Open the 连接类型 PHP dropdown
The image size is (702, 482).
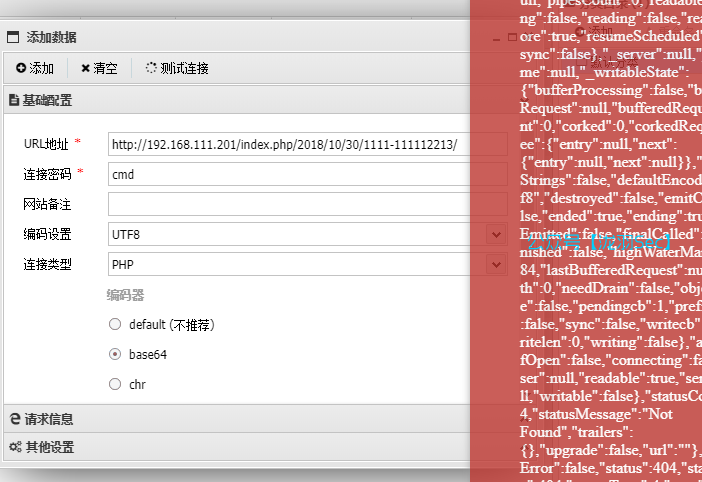click(496, 264)
